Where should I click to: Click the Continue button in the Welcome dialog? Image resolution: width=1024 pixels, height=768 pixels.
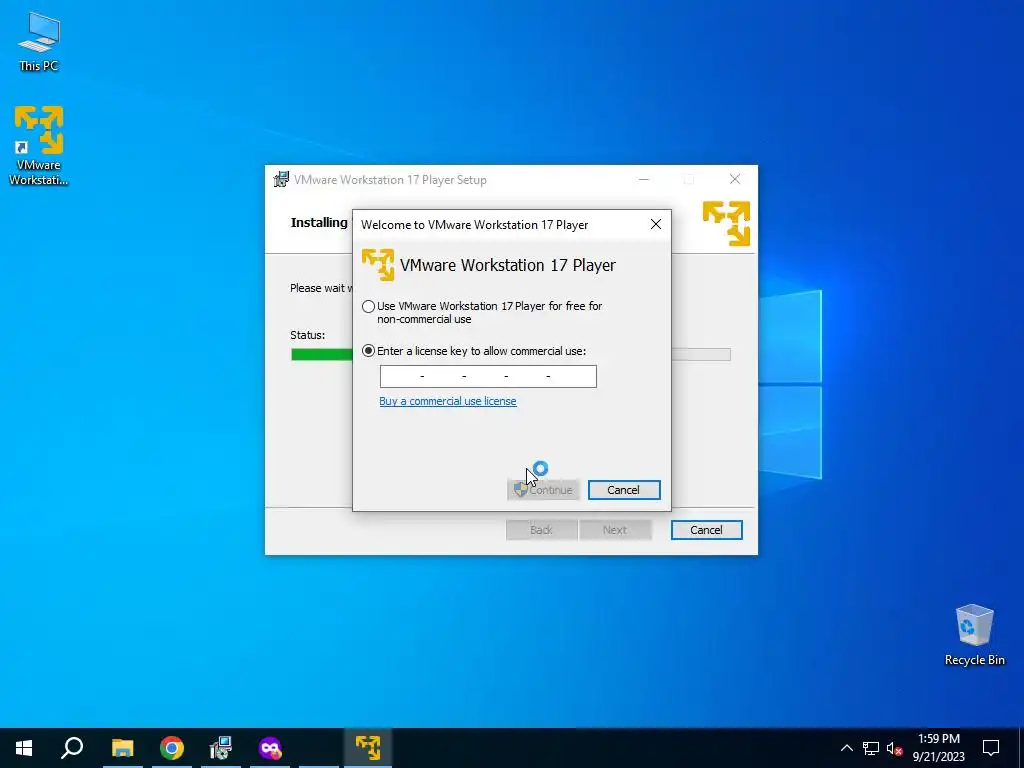[x=543, y=490]
